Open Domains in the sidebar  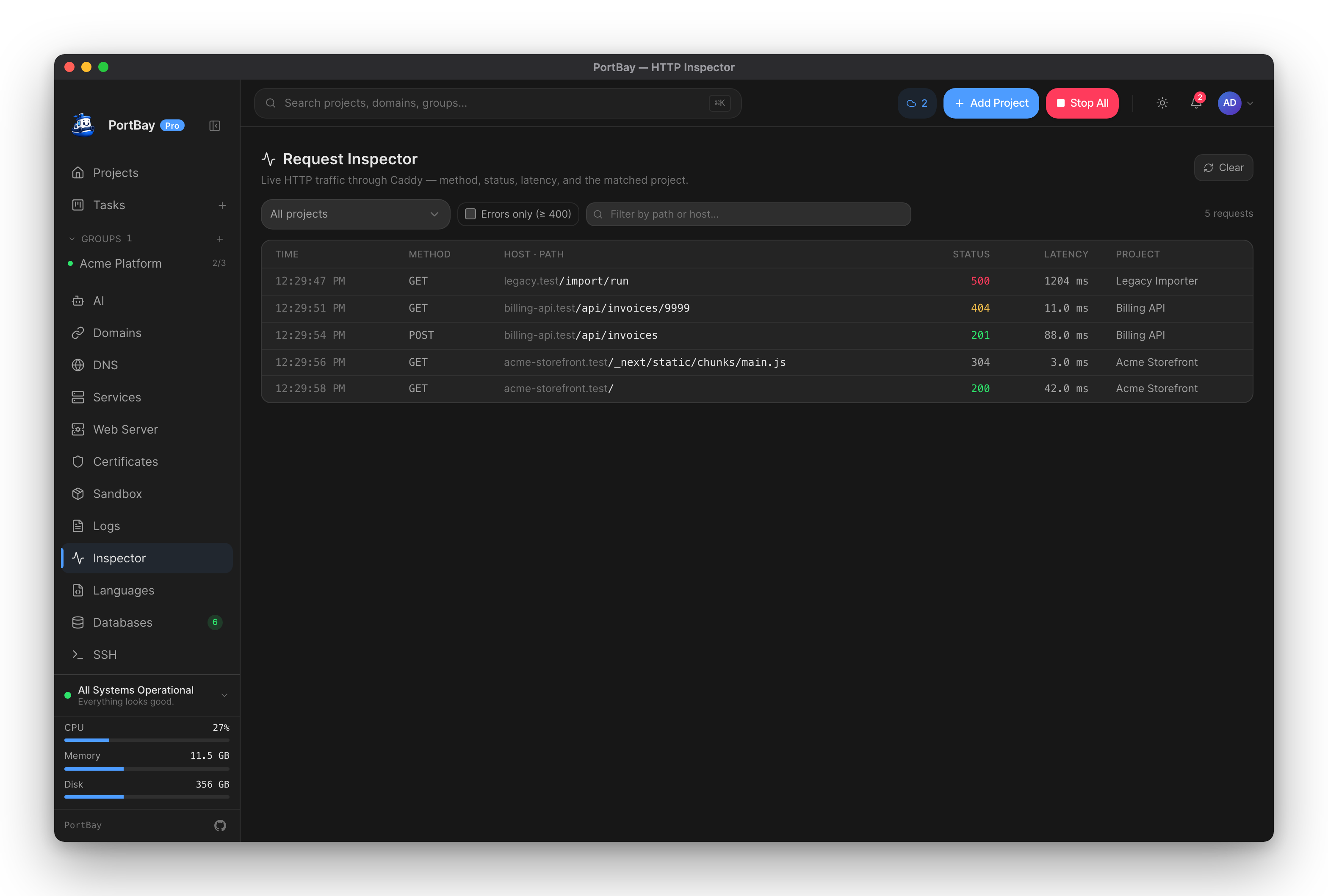tap(147, 332)
